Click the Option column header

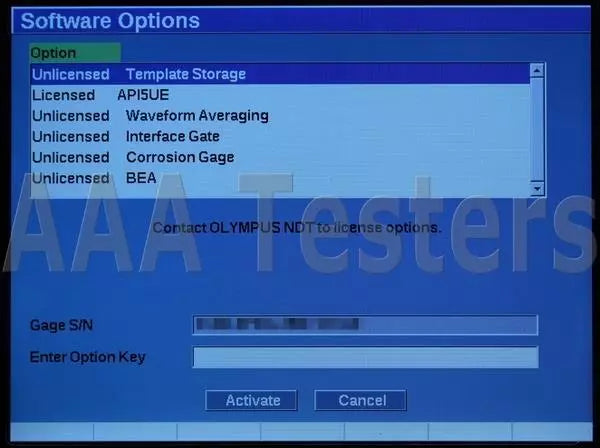click(x=74, y=53)
